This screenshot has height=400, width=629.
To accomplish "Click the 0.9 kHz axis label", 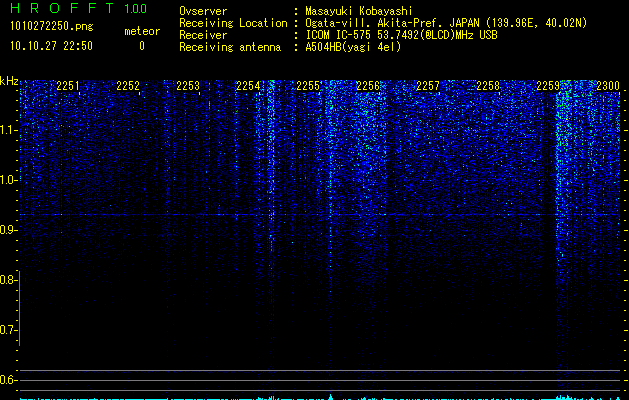I will 8,230.
